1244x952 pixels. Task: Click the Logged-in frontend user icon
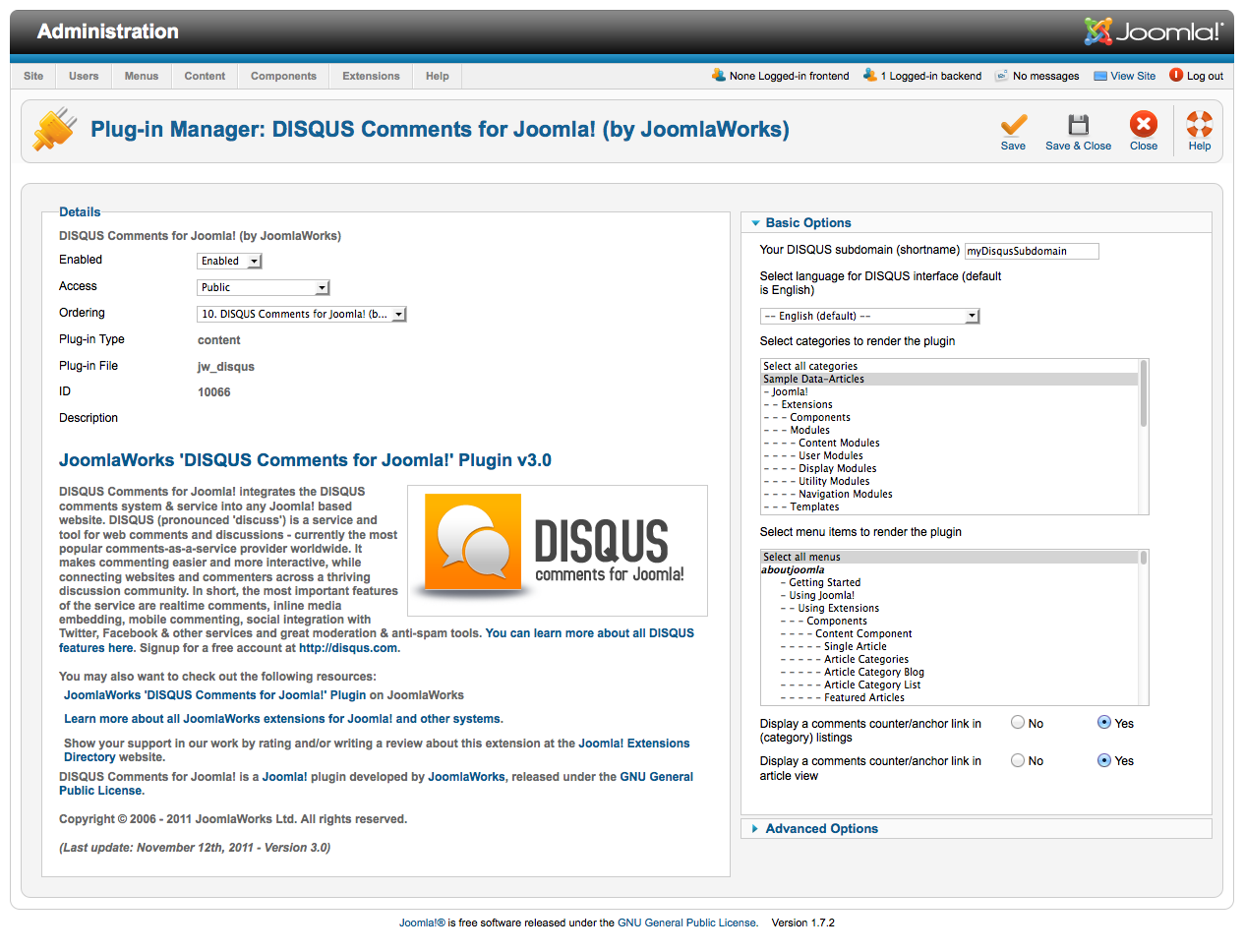[719, 75]
